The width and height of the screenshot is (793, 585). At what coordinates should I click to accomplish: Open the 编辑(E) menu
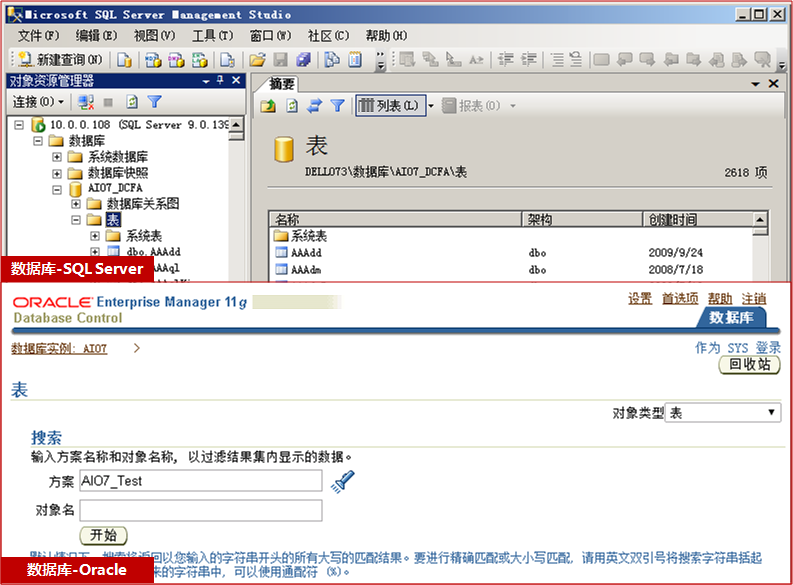click(x=96, y=36)
